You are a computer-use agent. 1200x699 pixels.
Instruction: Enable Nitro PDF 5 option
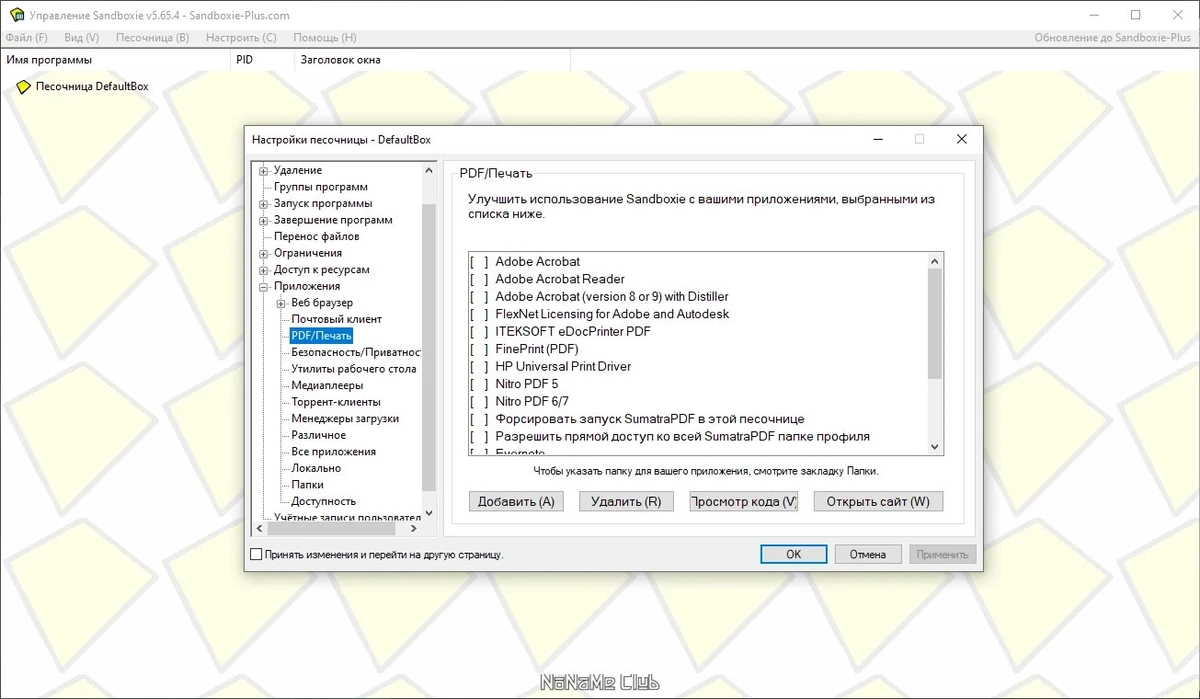(x=479, y=384)
